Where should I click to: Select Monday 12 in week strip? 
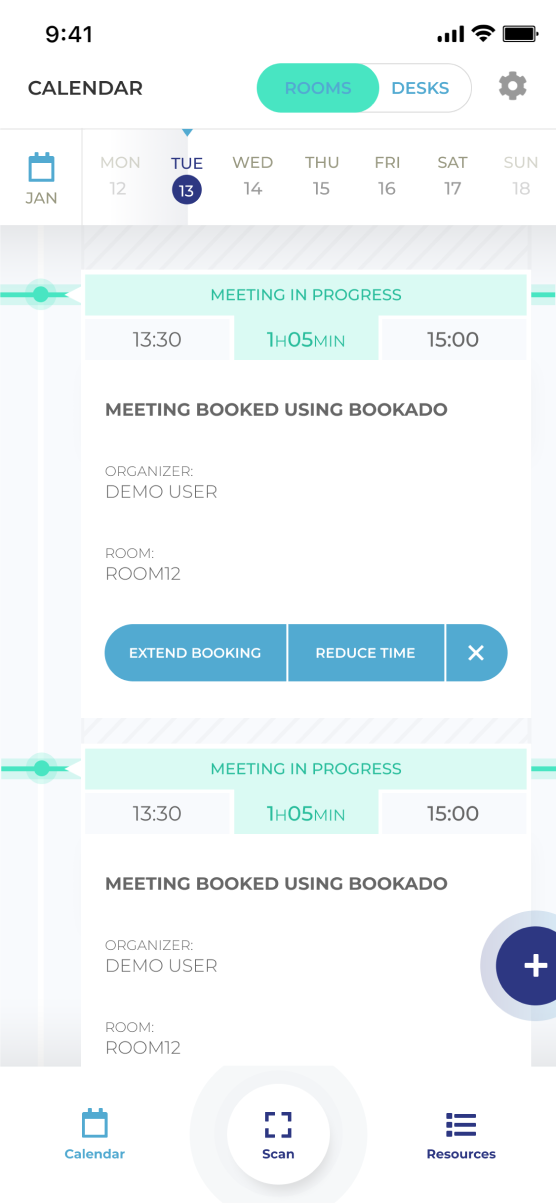coord(120,175)
